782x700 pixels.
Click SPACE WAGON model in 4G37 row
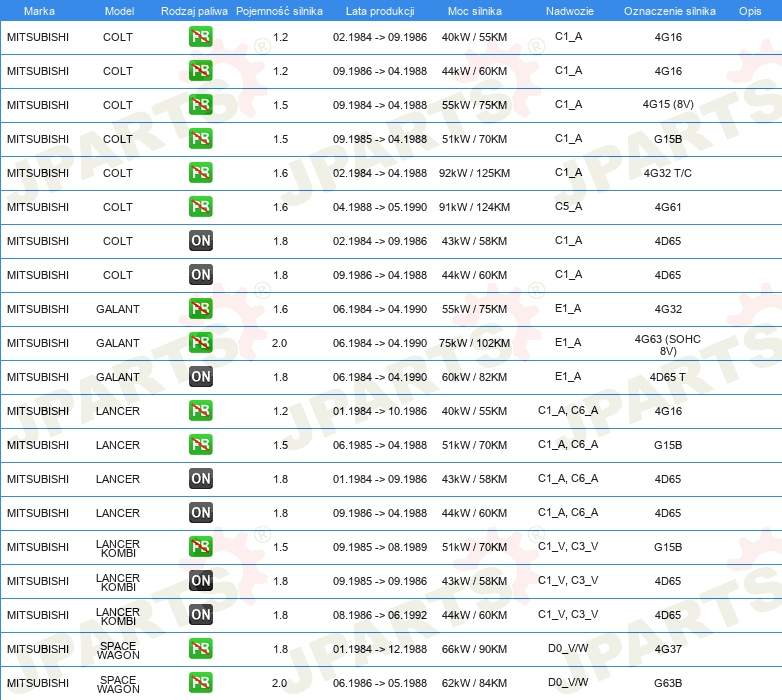(x=118, y=650)
